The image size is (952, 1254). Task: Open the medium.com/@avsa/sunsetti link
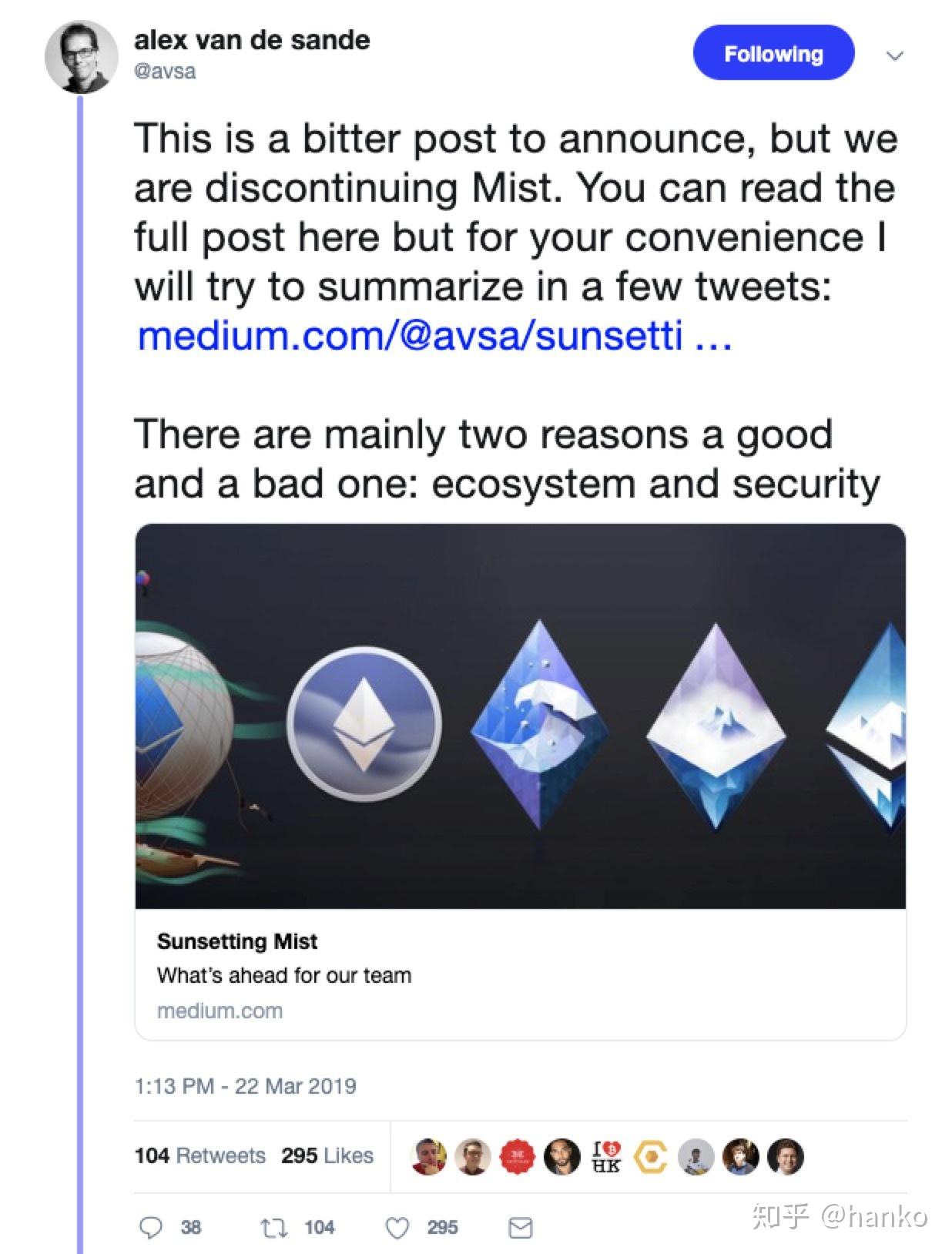434,336
